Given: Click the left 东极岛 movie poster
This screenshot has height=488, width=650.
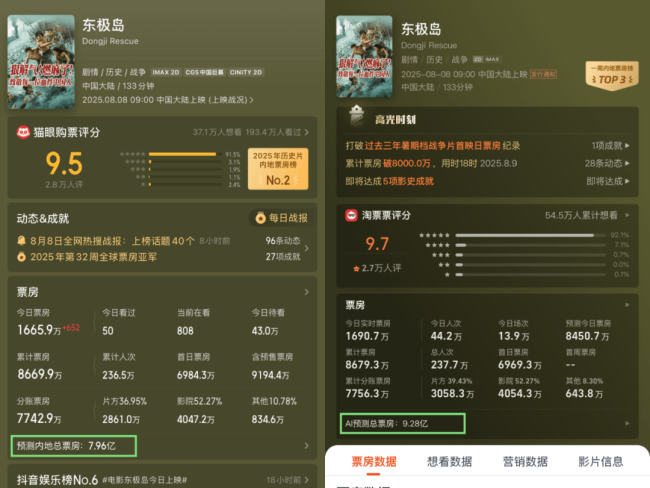Looking at the screenshot, I should tap(41, 62).
